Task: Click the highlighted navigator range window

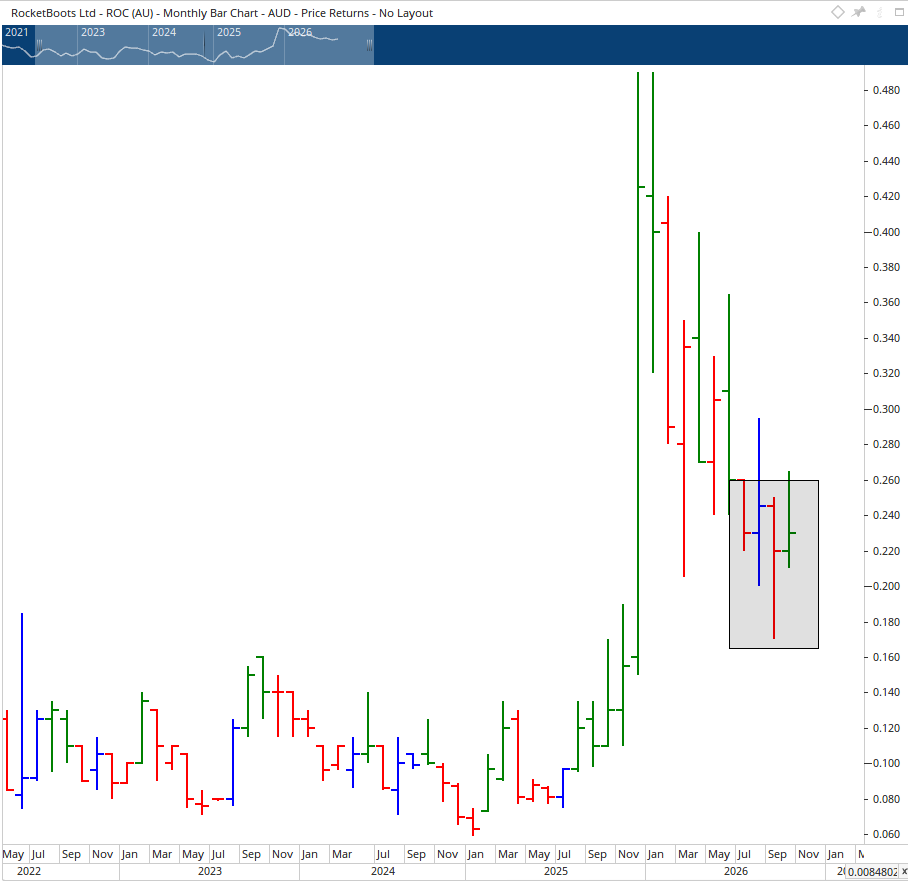Action: (x=204, y=45)
